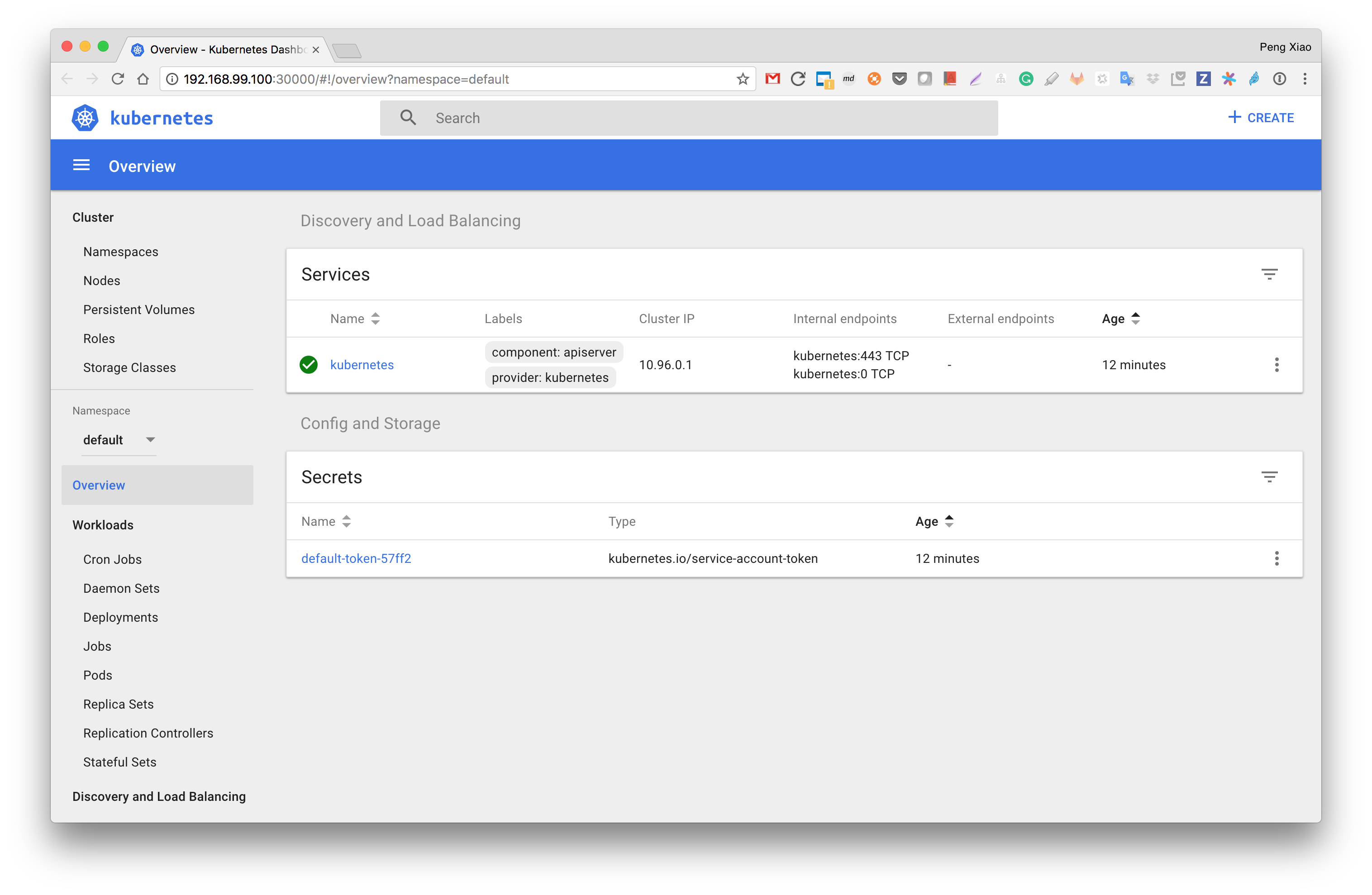The width and height of the screenshot is (1372, 895).
Task: Reload the page in browser
Action: point(118,79)
